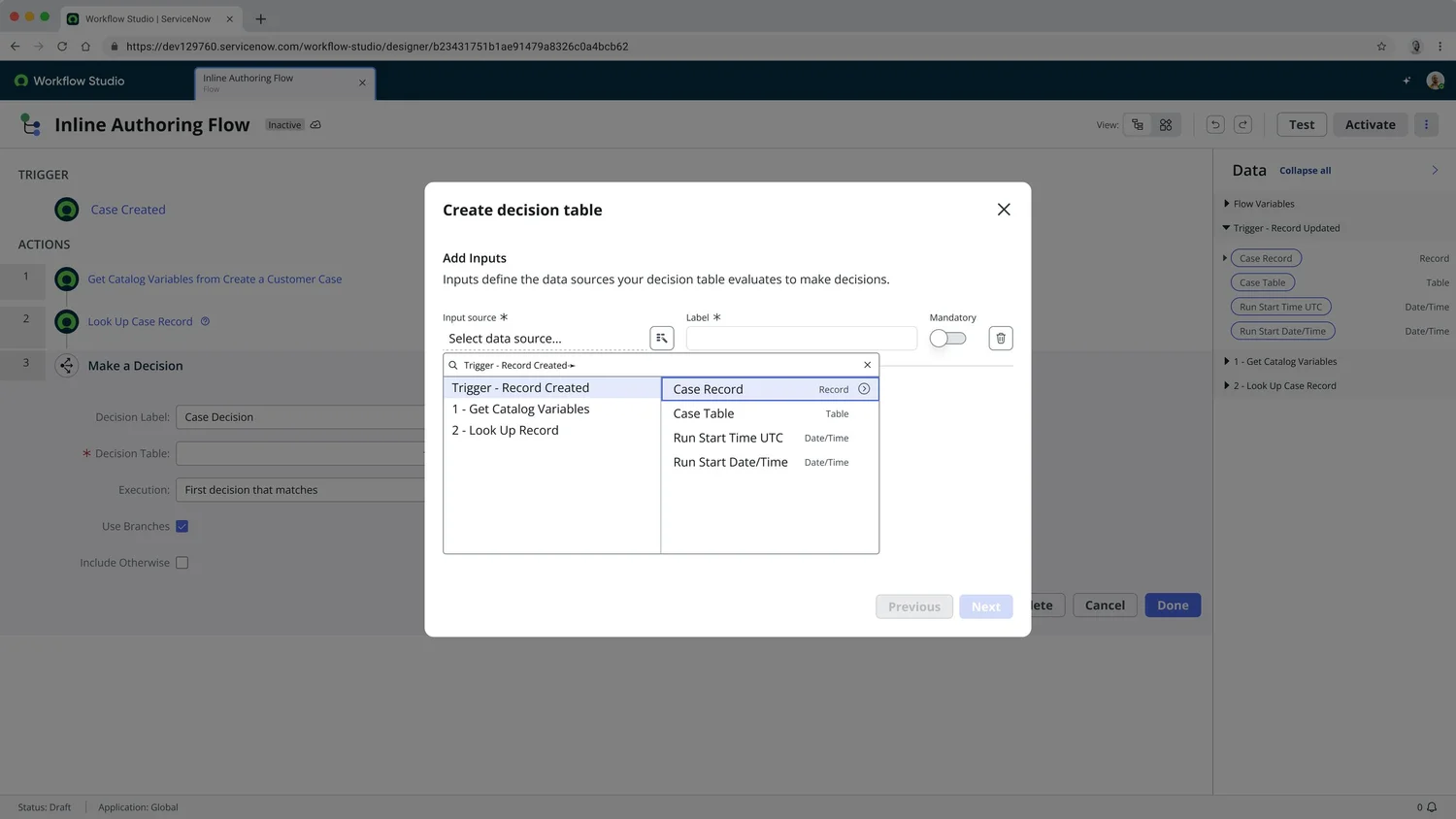Delete the input row with trash icon

(1001, 338)
